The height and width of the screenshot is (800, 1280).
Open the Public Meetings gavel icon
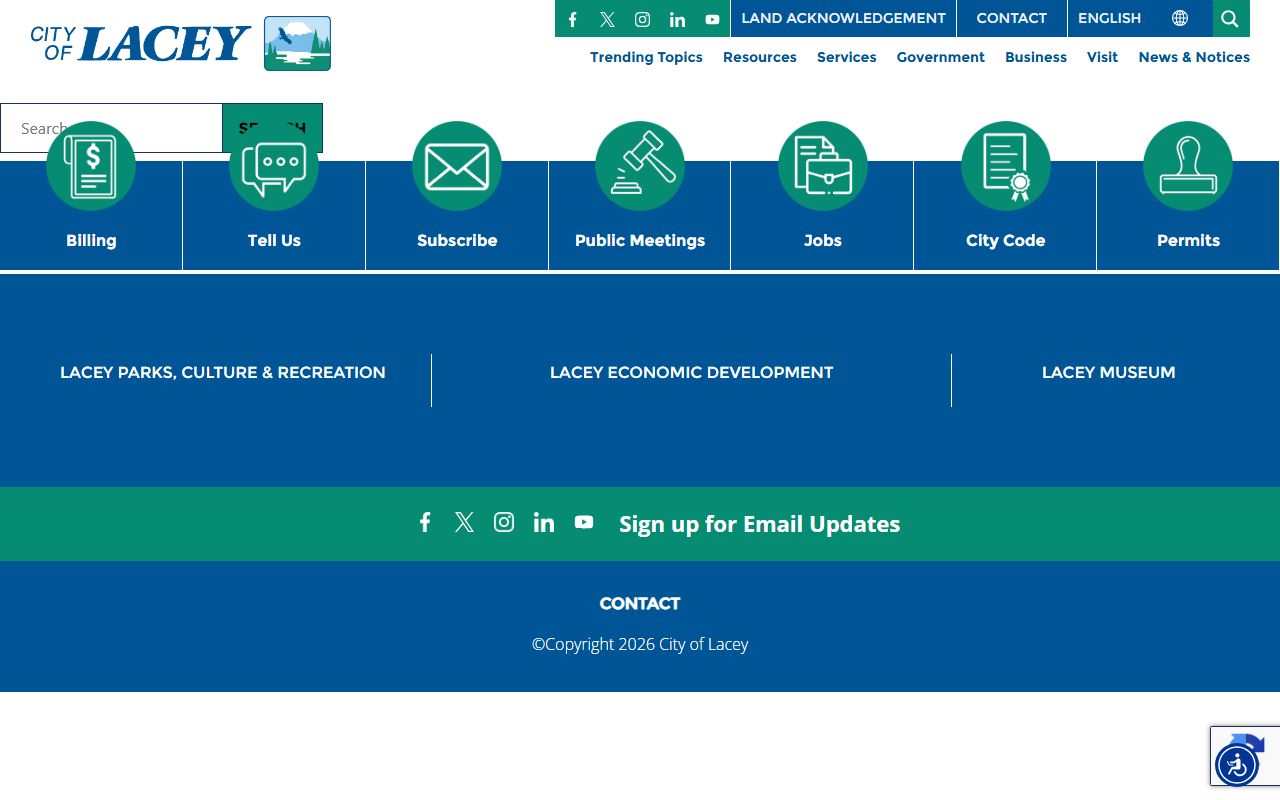point(640,166)
